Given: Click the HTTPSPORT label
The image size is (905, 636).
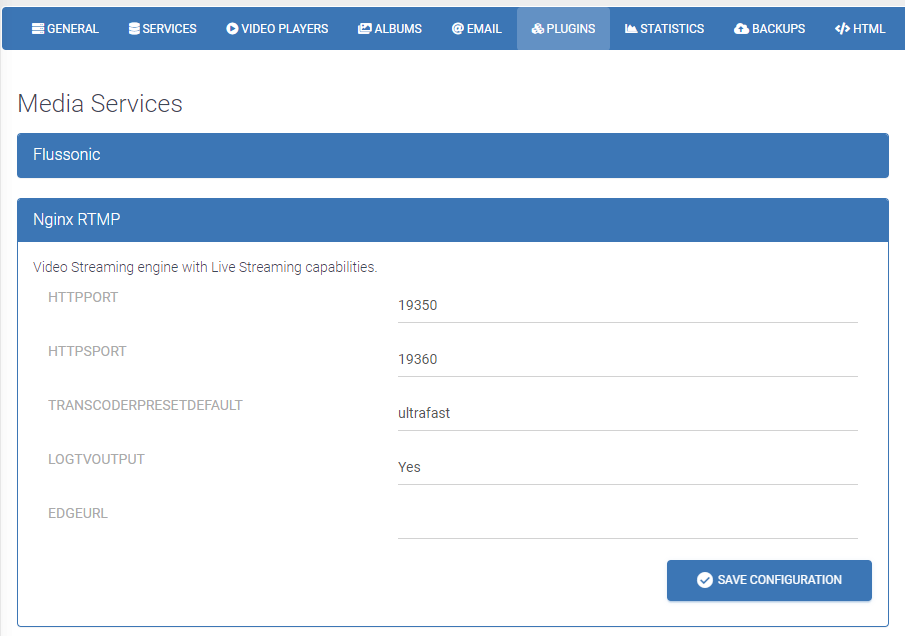Looking at the screenshot, I should 87,351.
